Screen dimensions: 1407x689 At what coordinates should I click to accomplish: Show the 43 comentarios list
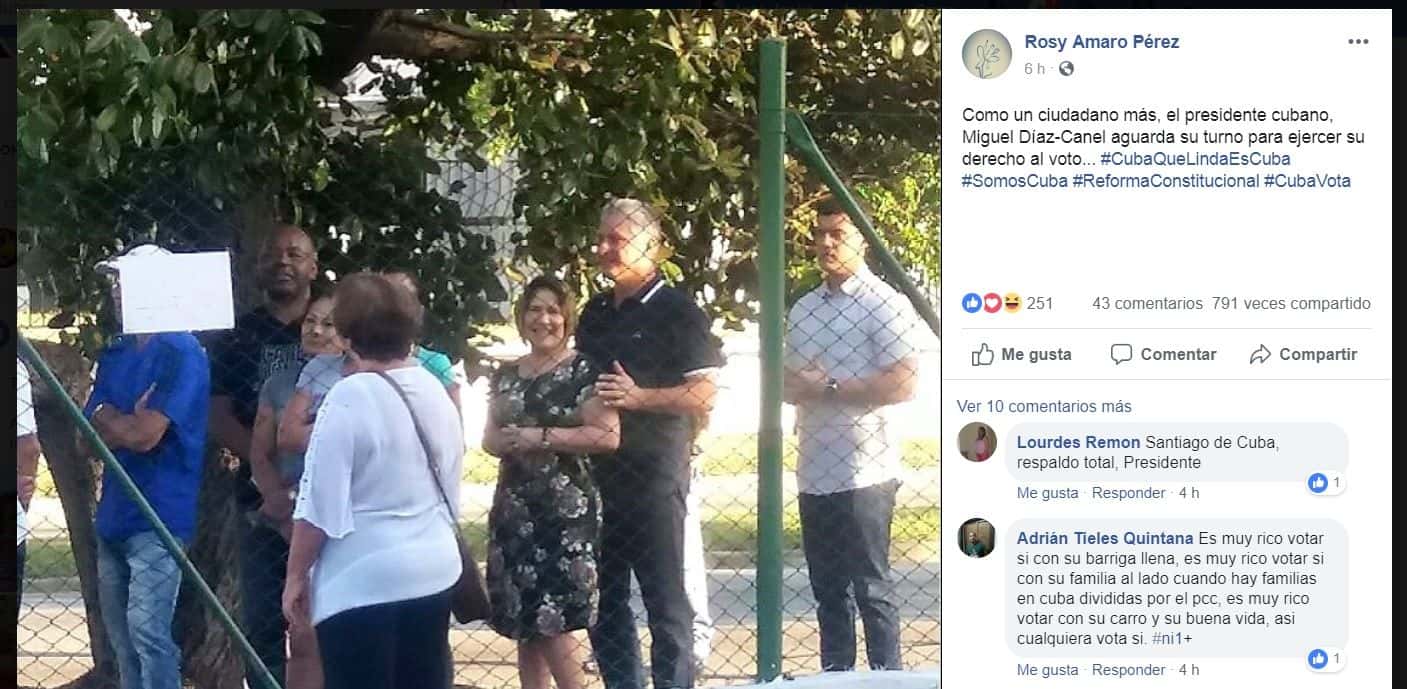1147,303
